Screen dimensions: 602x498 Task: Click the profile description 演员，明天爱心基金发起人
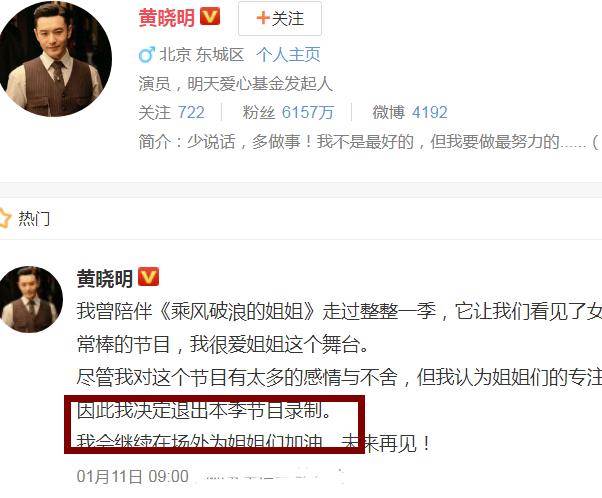click(235, 83)
